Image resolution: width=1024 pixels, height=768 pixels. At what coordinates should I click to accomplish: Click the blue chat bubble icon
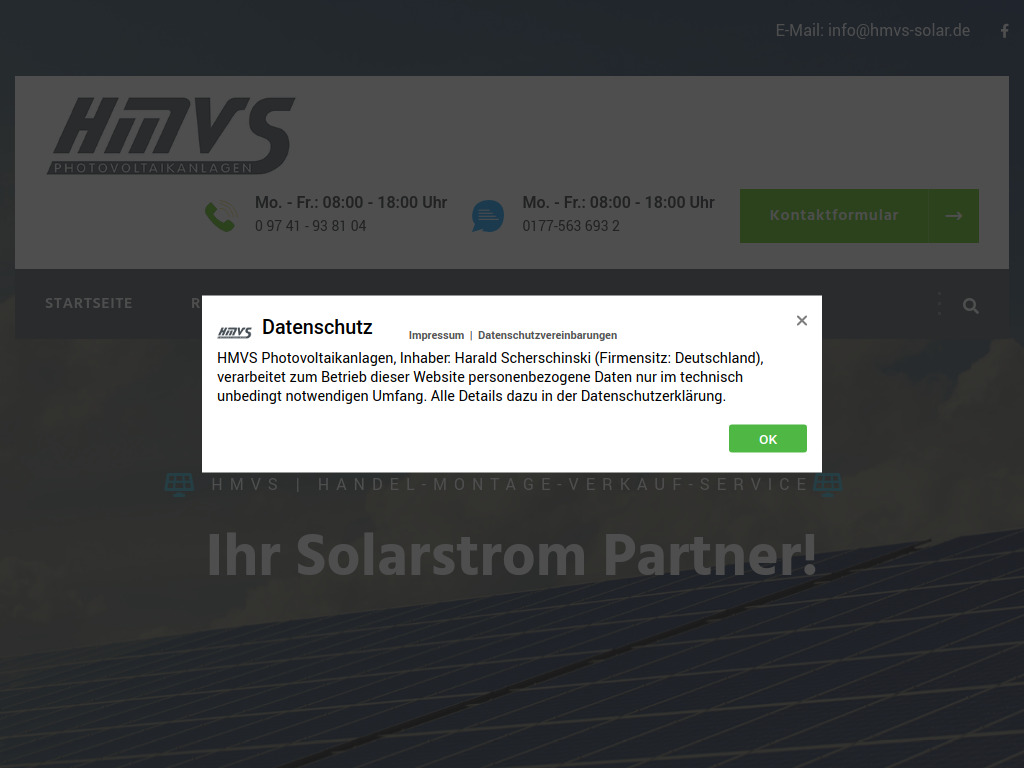coord(488,215)
